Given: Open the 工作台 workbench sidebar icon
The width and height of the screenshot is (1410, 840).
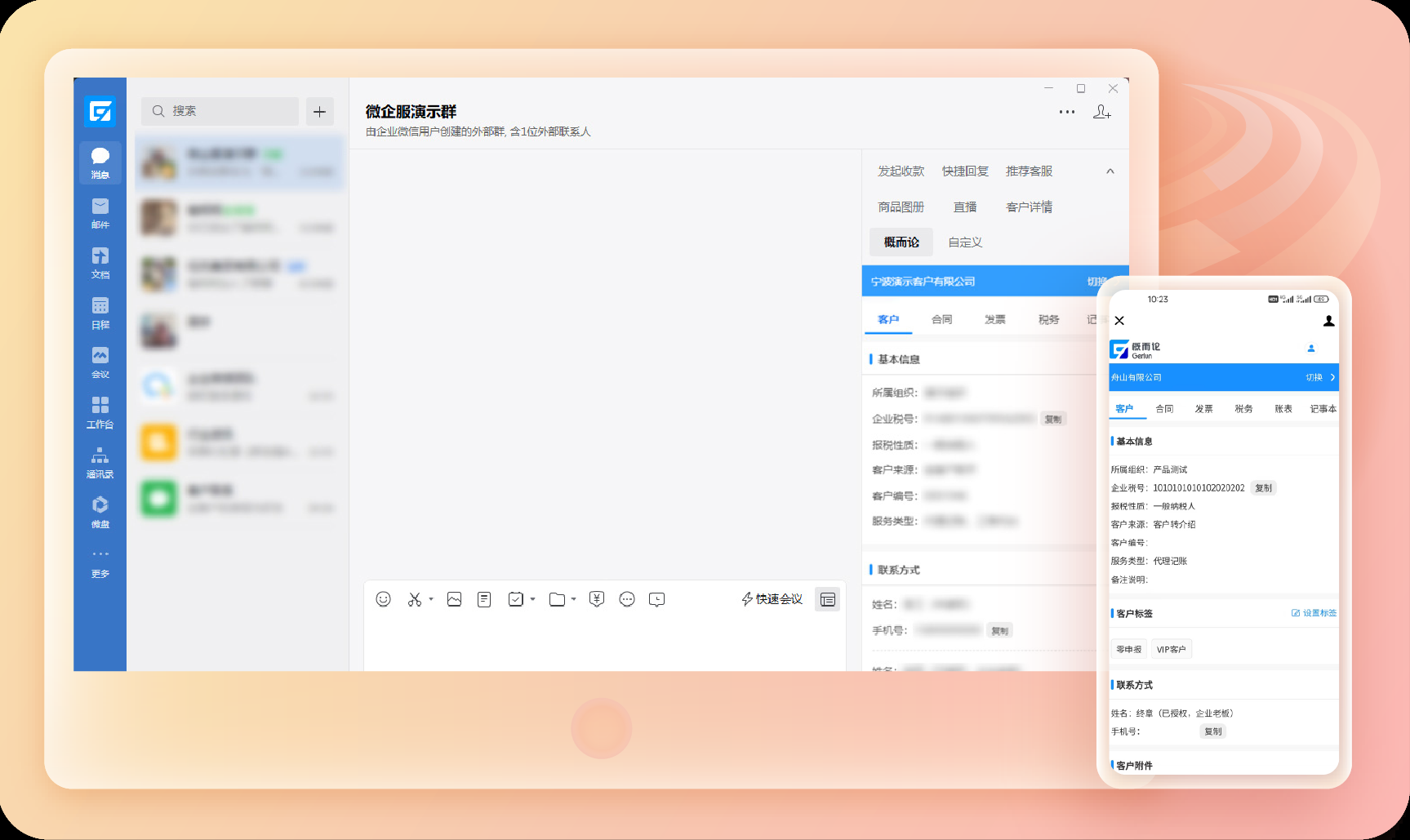Looking at the screenshot, I should 100,412.
